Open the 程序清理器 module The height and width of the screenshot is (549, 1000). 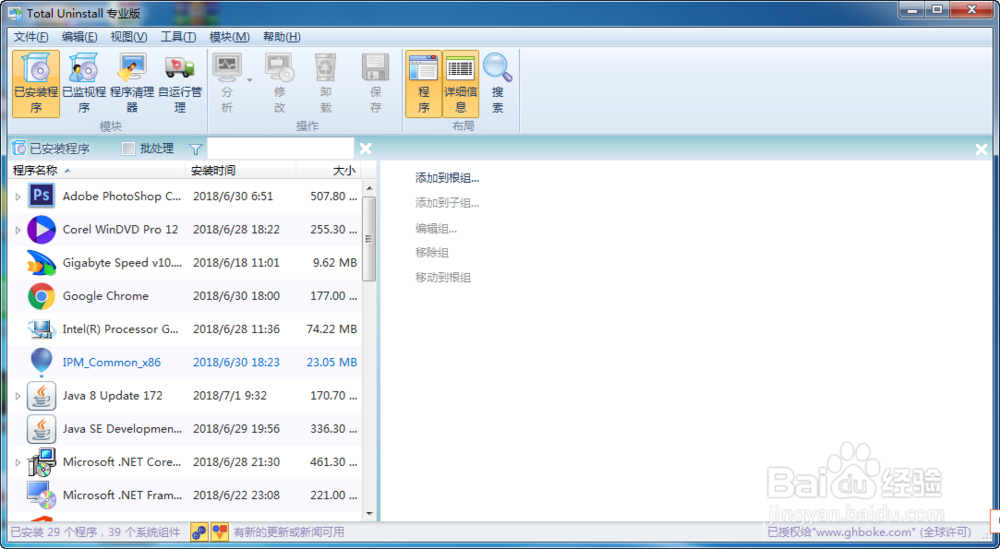(x=132, y=84)
